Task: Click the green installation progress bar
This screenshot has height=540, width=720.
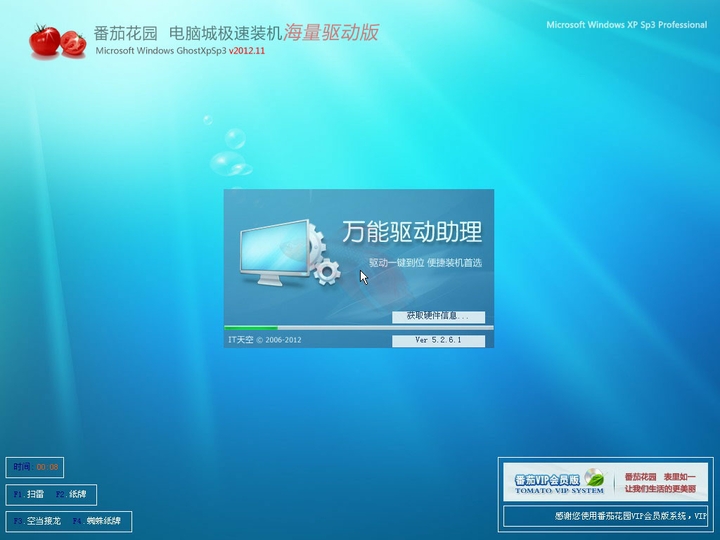Action: point(252,327)
